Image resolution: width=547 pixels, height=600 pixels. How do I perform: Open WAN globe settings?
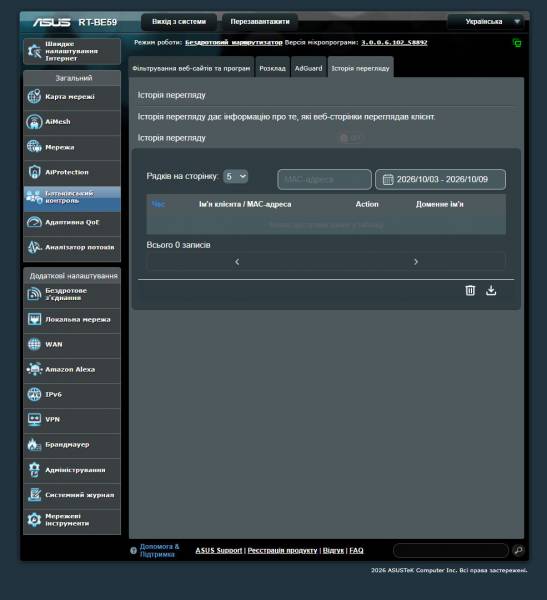(x=72, y=344)
